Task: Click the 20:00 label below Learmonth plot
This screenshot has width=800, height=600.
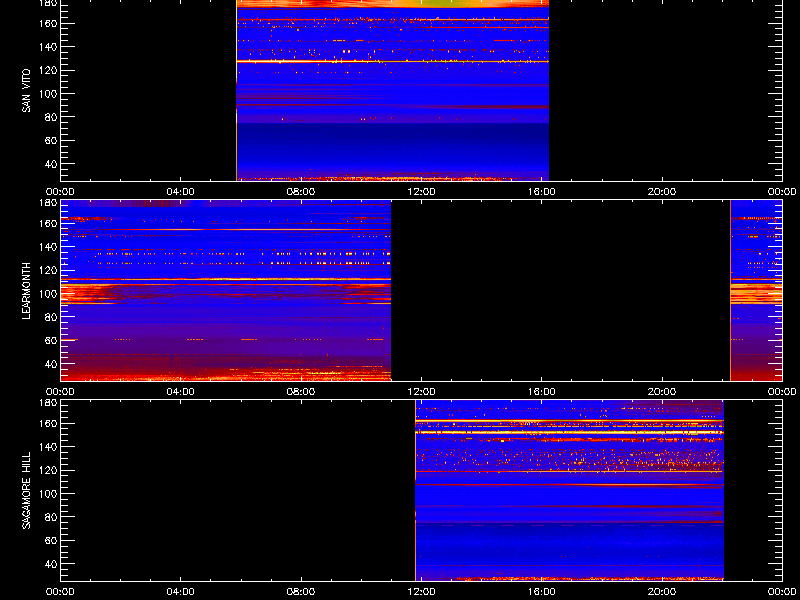Action: 662,392
